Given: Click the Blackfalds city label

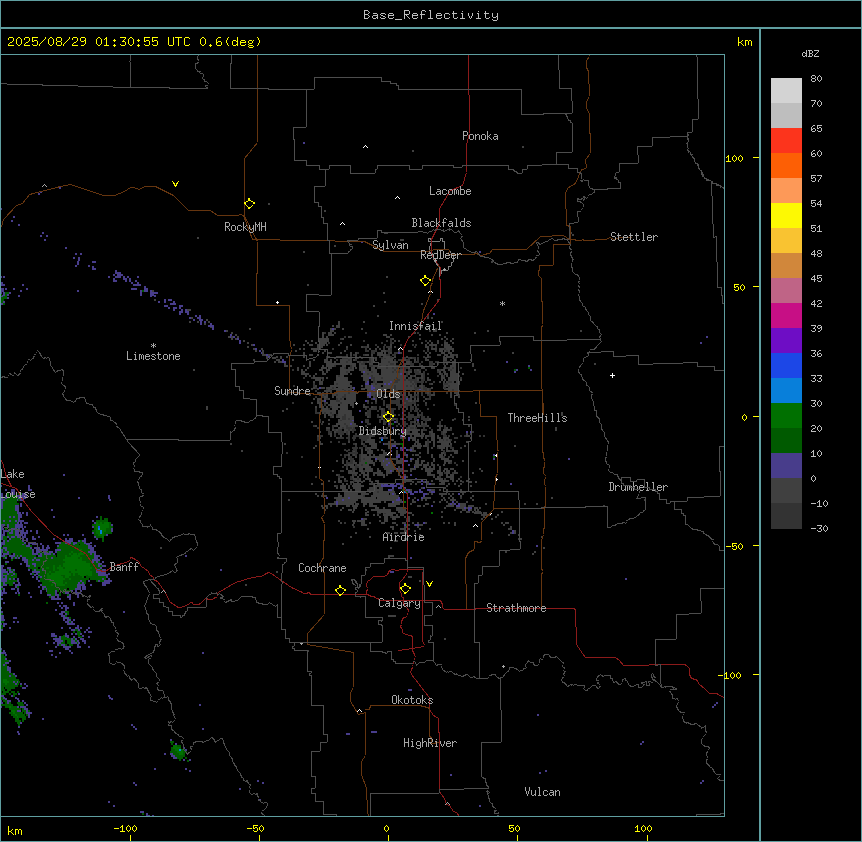Looking at the screenshot, I should [x=441, y=223].
